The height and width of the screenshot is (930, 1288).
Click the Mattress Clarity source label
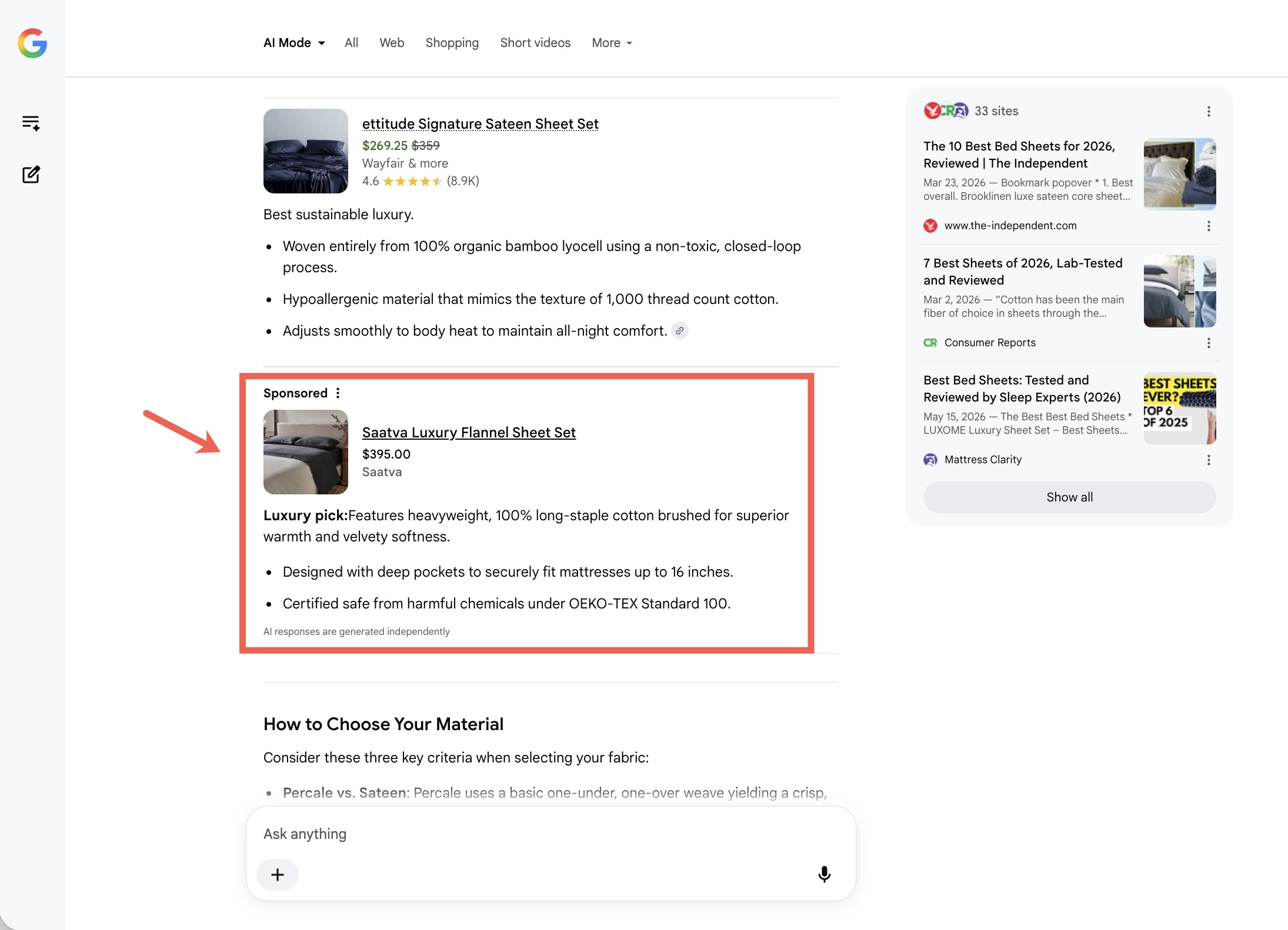[x=983, y=460]
